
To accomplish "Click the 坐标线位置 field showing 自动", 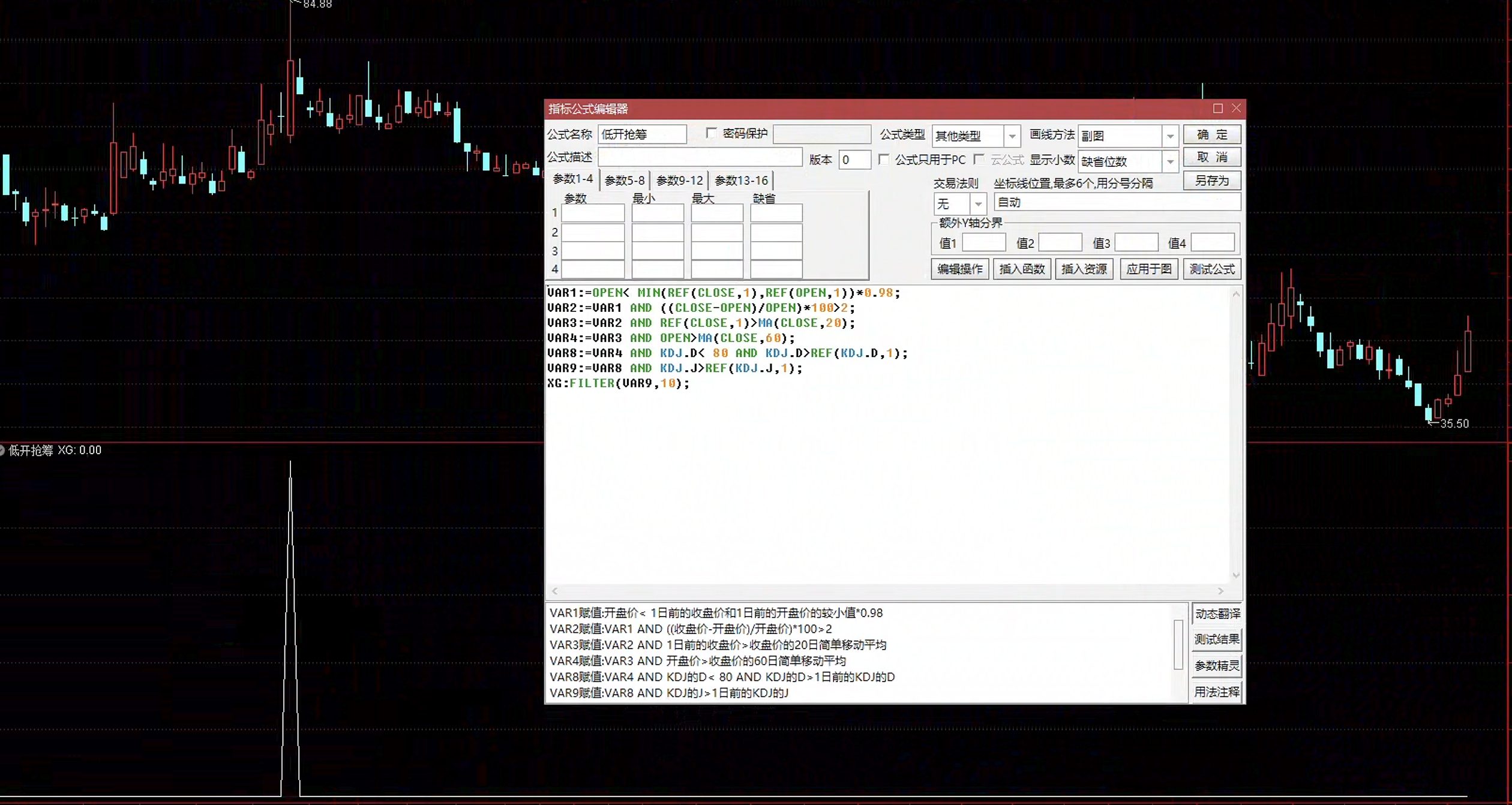I will [1117, 203].
